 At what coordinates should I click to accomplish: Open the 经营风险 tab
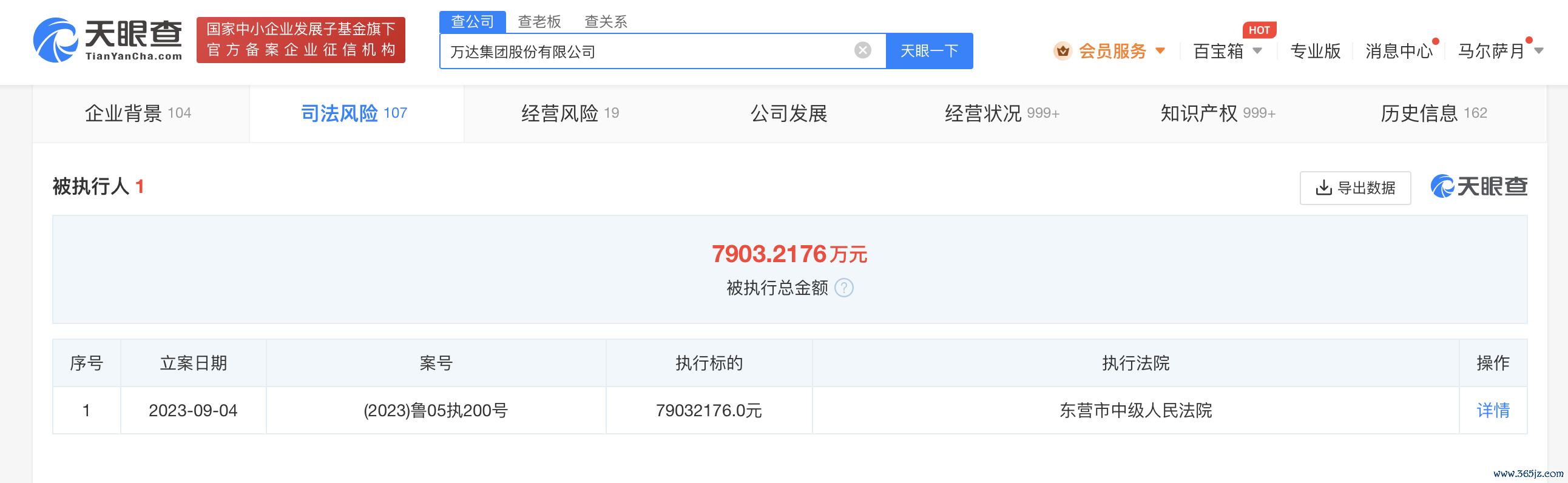click(x=570, y=113)
